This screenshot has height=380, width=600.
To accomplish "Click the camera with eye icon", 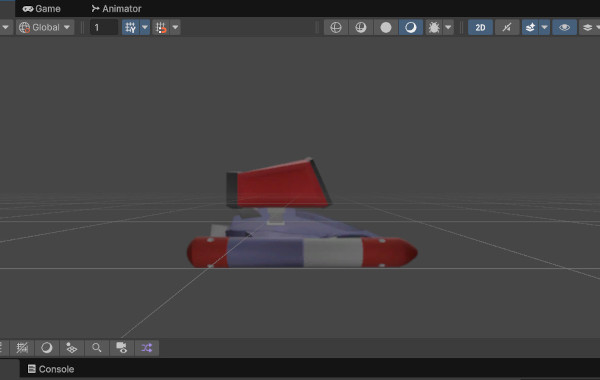I will [x=122, y=348].
